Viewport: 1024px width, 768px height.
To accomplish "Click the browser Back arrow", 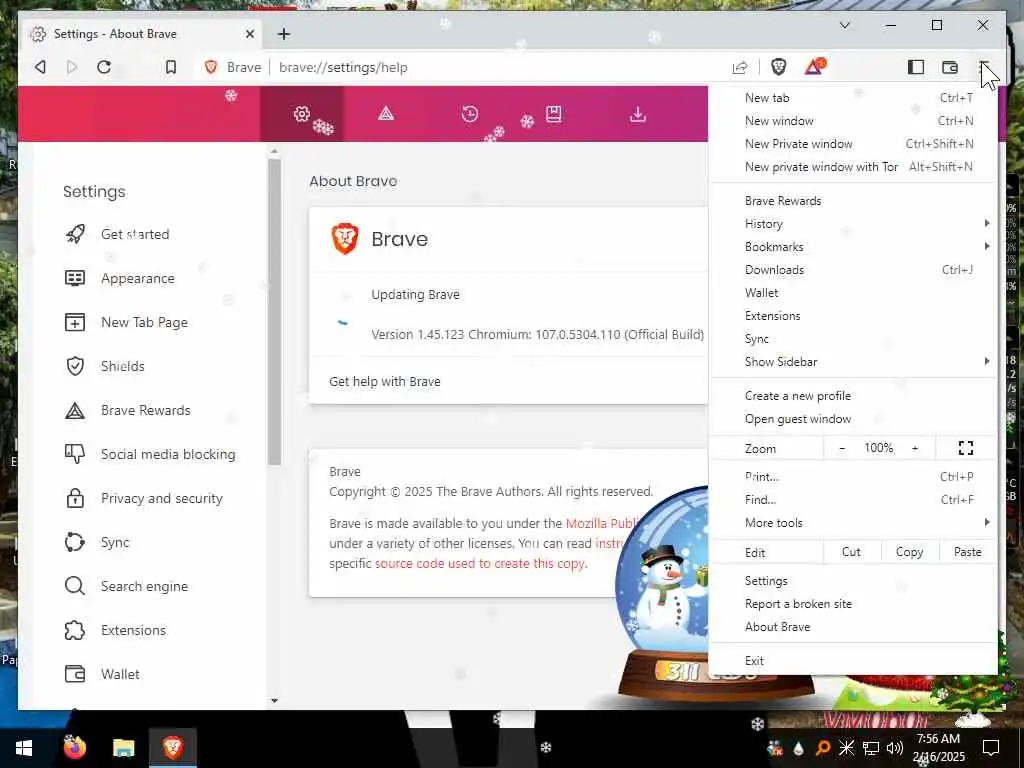I will click(40, 67).
